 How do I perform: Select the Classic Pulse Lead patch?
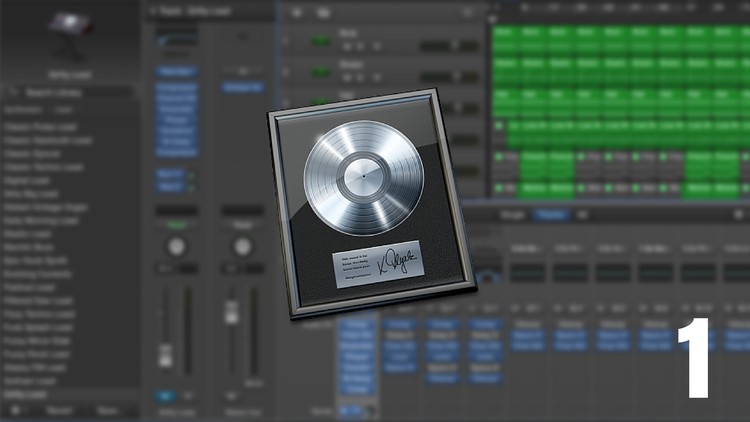click(40, 127)
